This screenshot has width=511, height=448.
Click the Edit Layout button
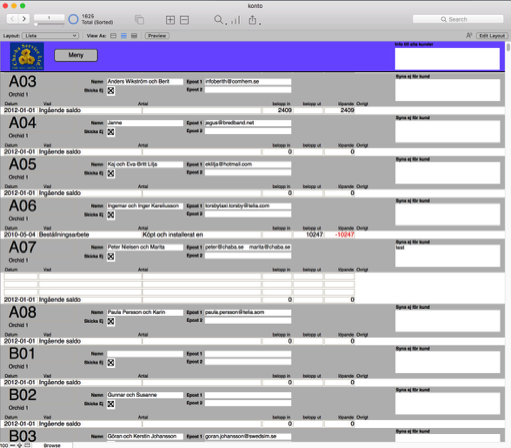click(x=492, y=36)
